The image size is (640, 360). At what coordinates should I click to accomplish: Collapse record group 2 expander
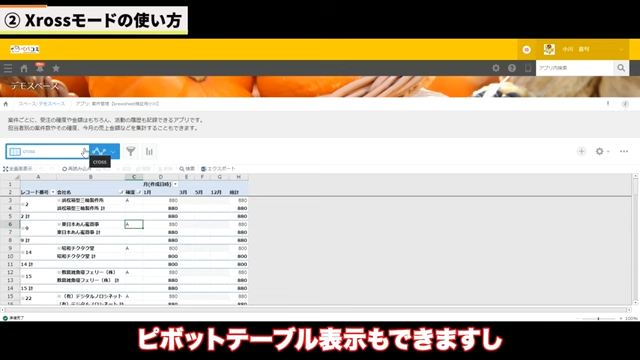point(23,204)
